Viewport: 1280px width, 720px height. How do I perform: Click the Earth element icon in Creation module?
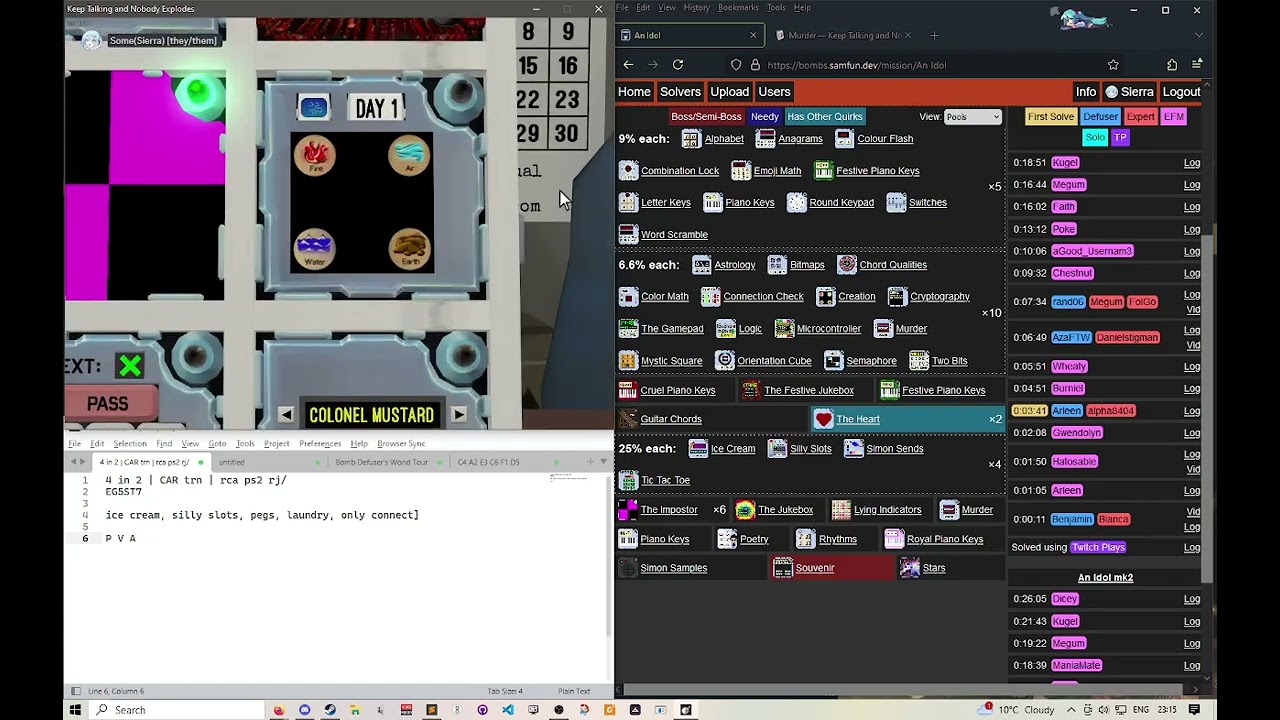[x=409, y=248]
